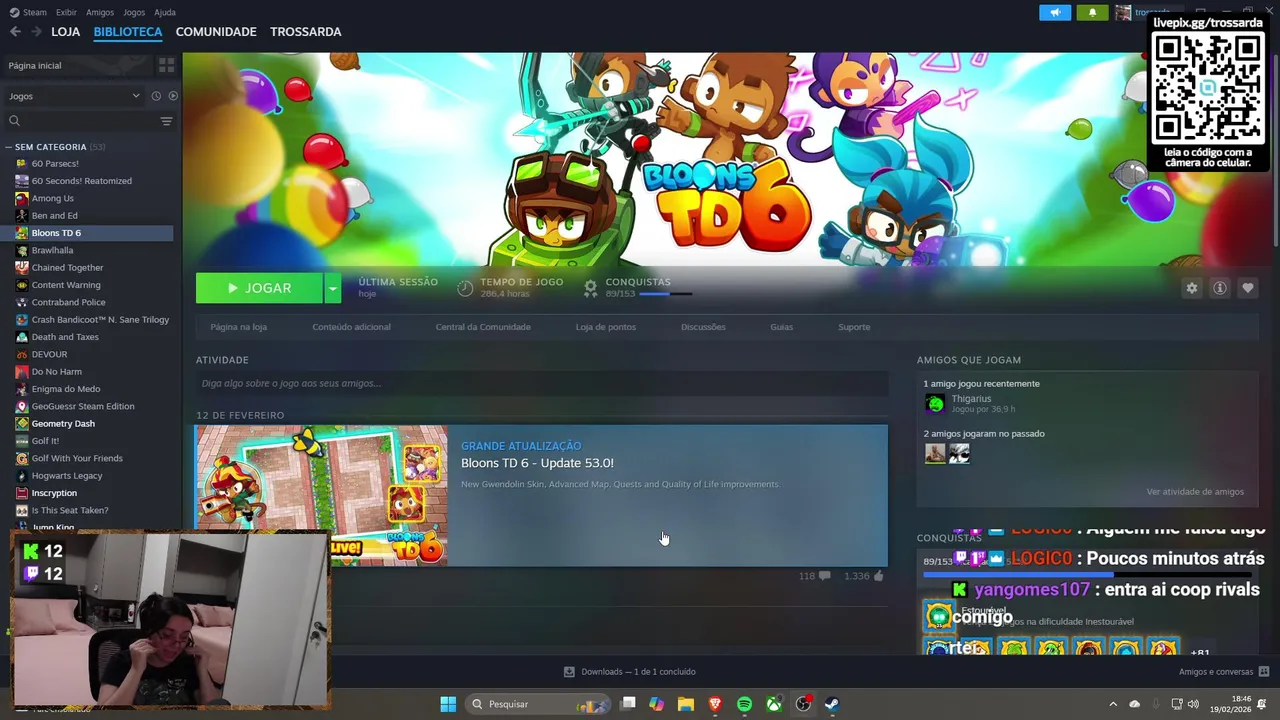Open the Ajuda menu
The width and height of the screenshot is (1280, 720).
click(165, 12)
